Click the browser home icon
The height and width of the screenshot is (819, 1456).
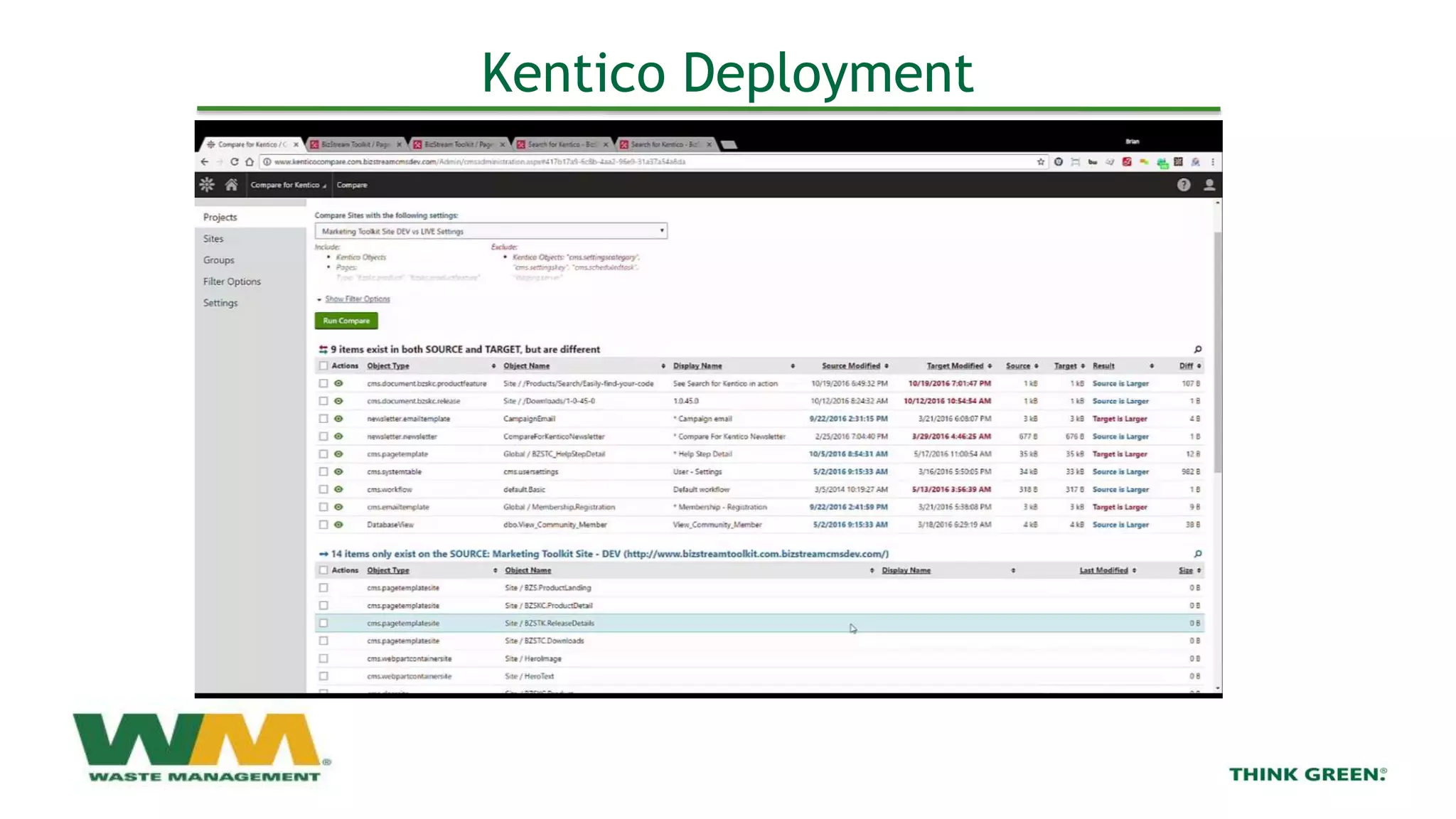249,162
